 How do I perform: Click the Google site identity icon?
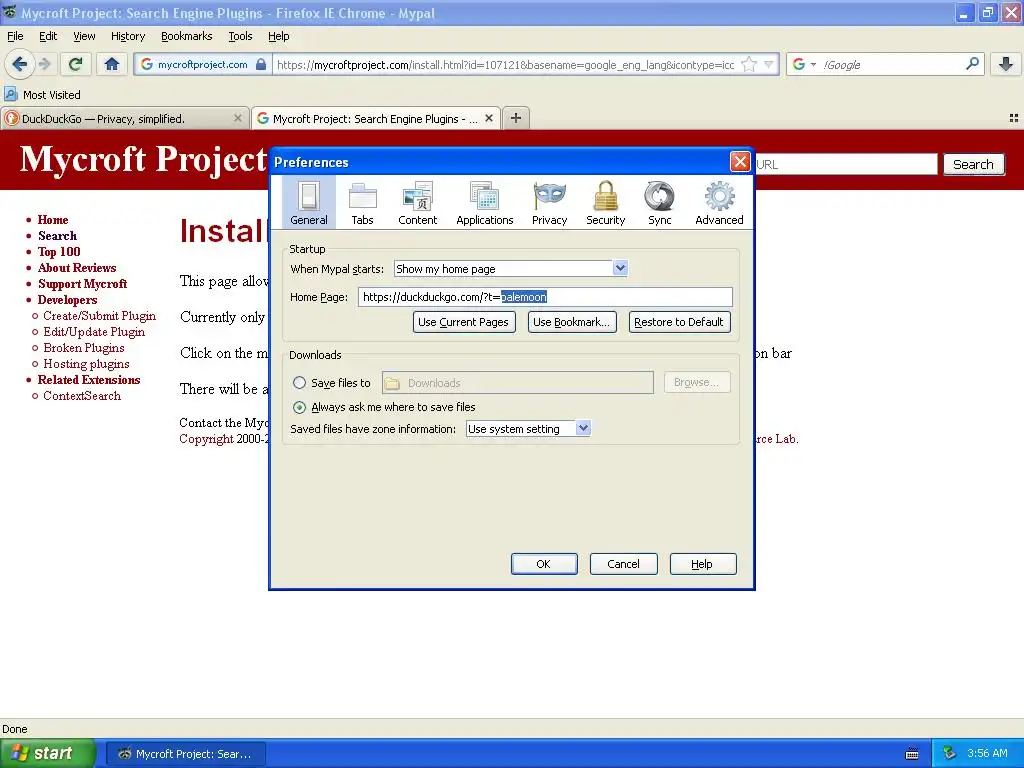(147, 64)
